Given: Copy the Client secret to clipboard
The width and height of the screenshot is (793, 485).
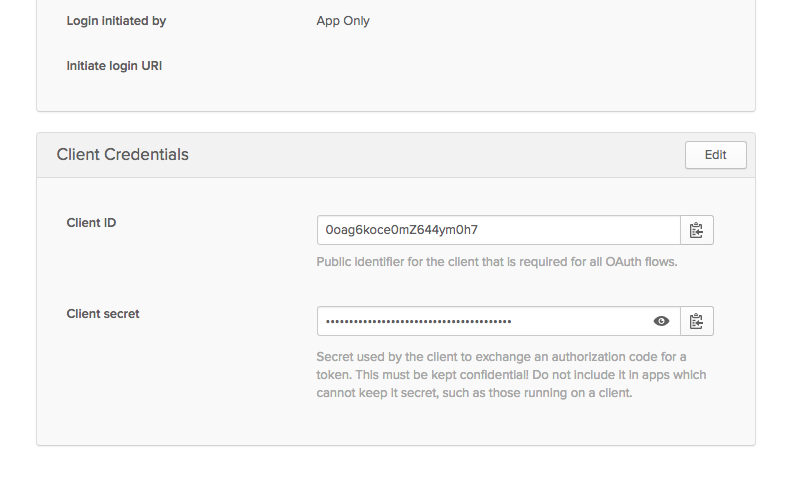Looking at the screenshot, I should [697, 321].
